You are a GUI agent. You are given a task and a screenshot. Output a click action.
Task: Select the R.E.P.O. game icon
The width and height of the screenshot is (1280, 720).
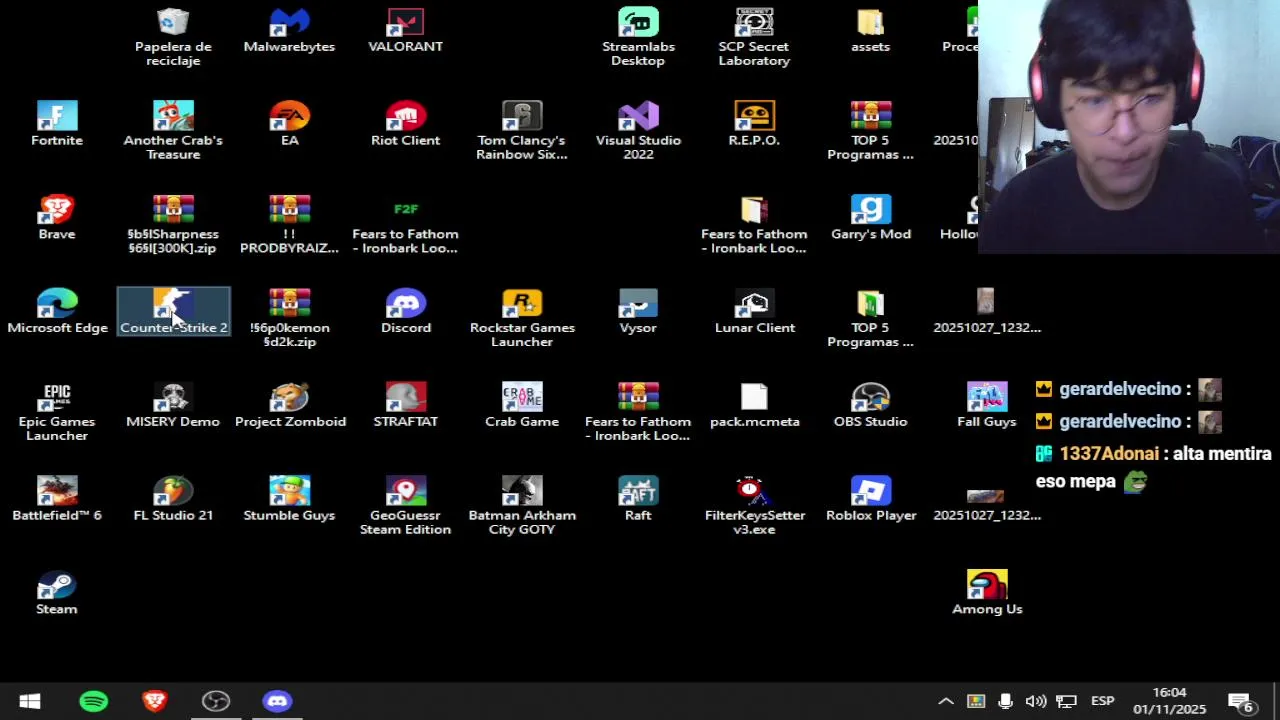coord(754,124)
